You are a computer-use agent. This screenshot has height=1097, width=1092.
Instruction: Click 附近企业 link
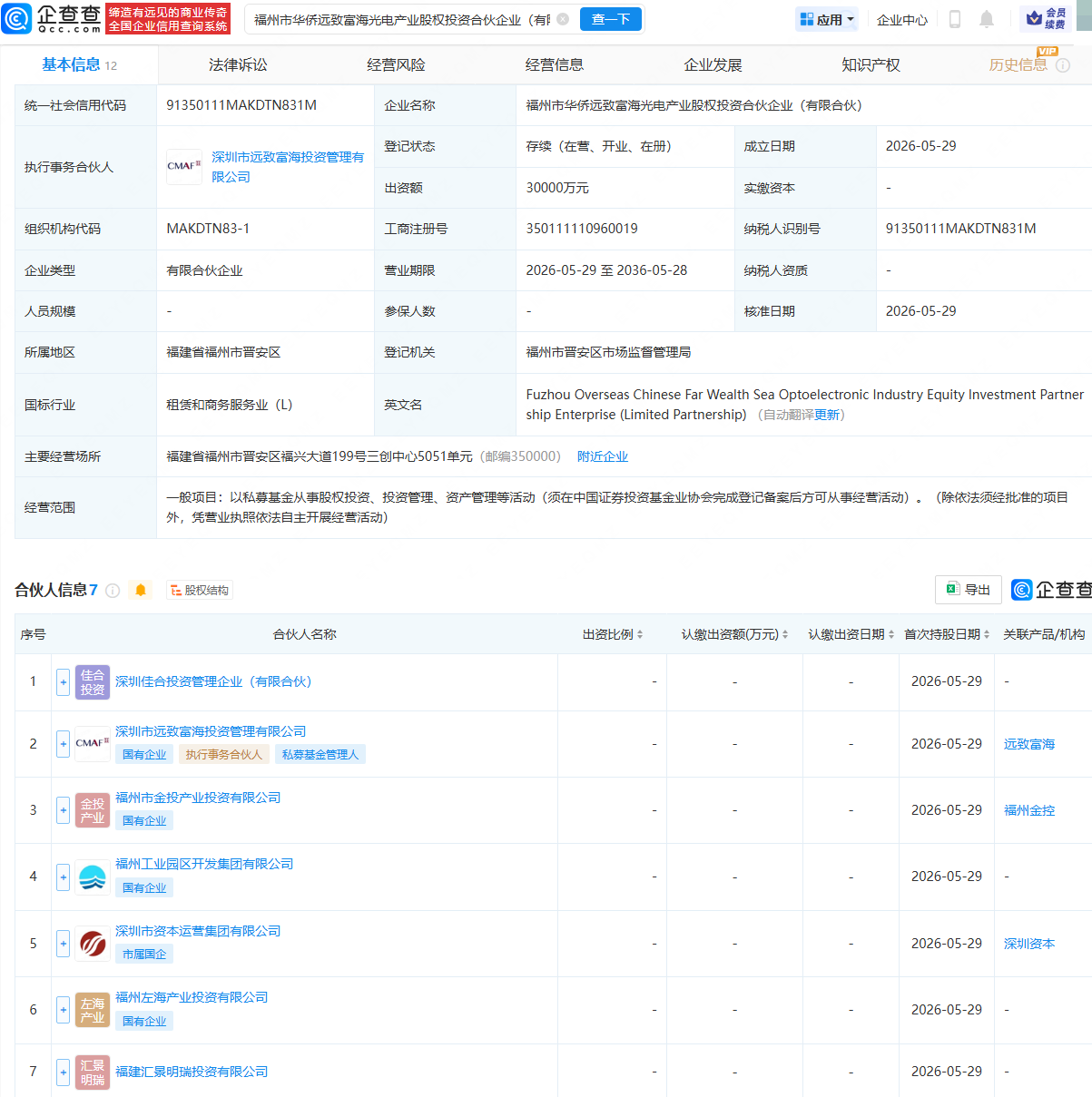pos(603,456)
